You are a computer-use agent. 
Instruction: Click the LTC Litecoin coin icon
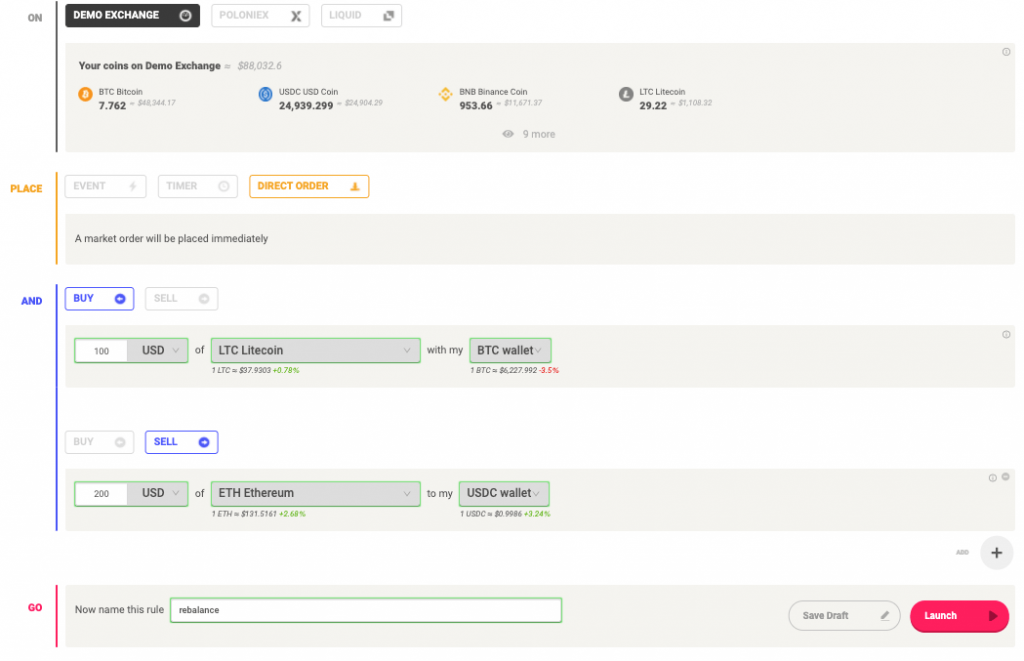626,95
